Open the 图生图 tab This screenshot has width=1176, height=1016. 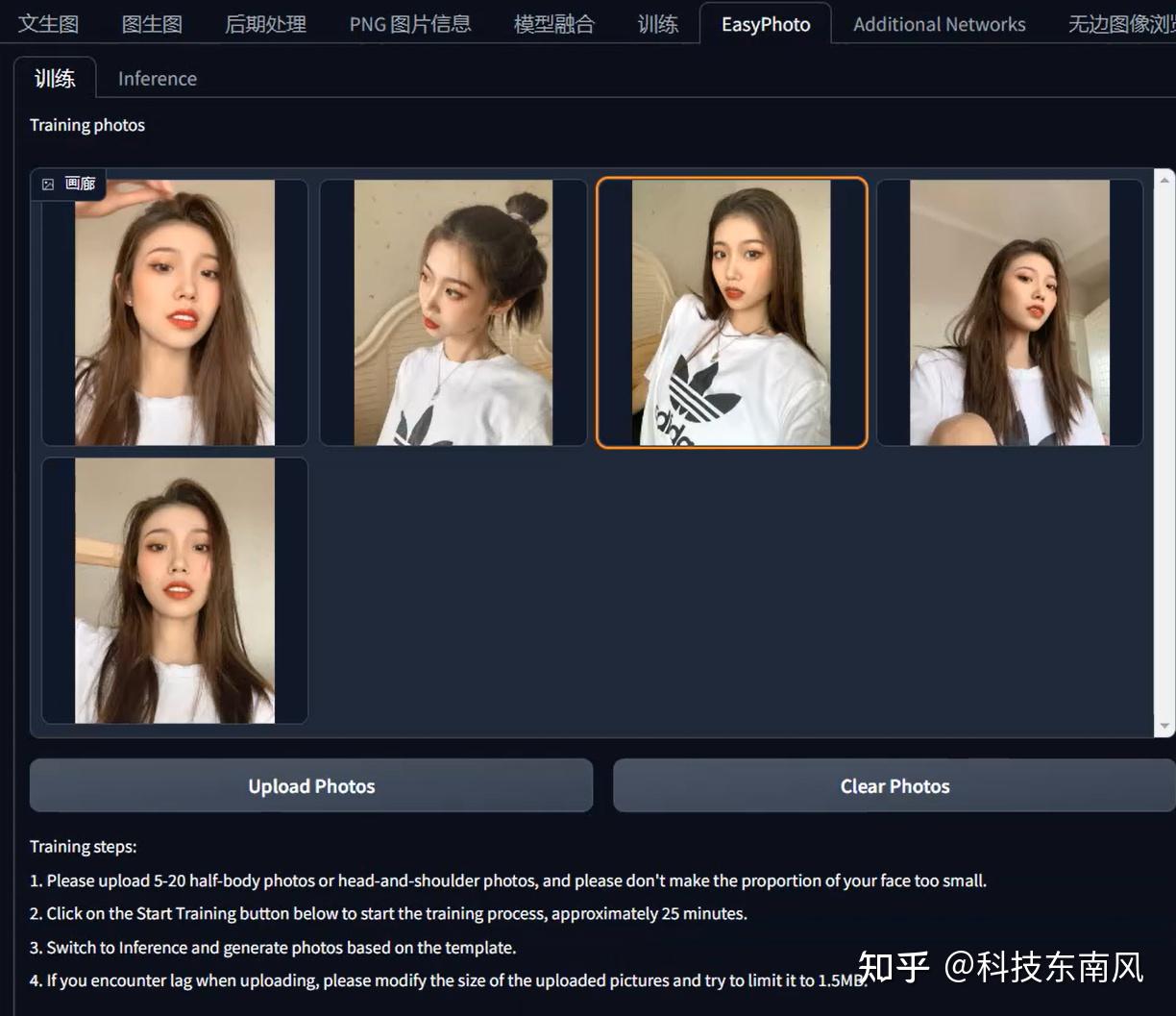(152, 23)
